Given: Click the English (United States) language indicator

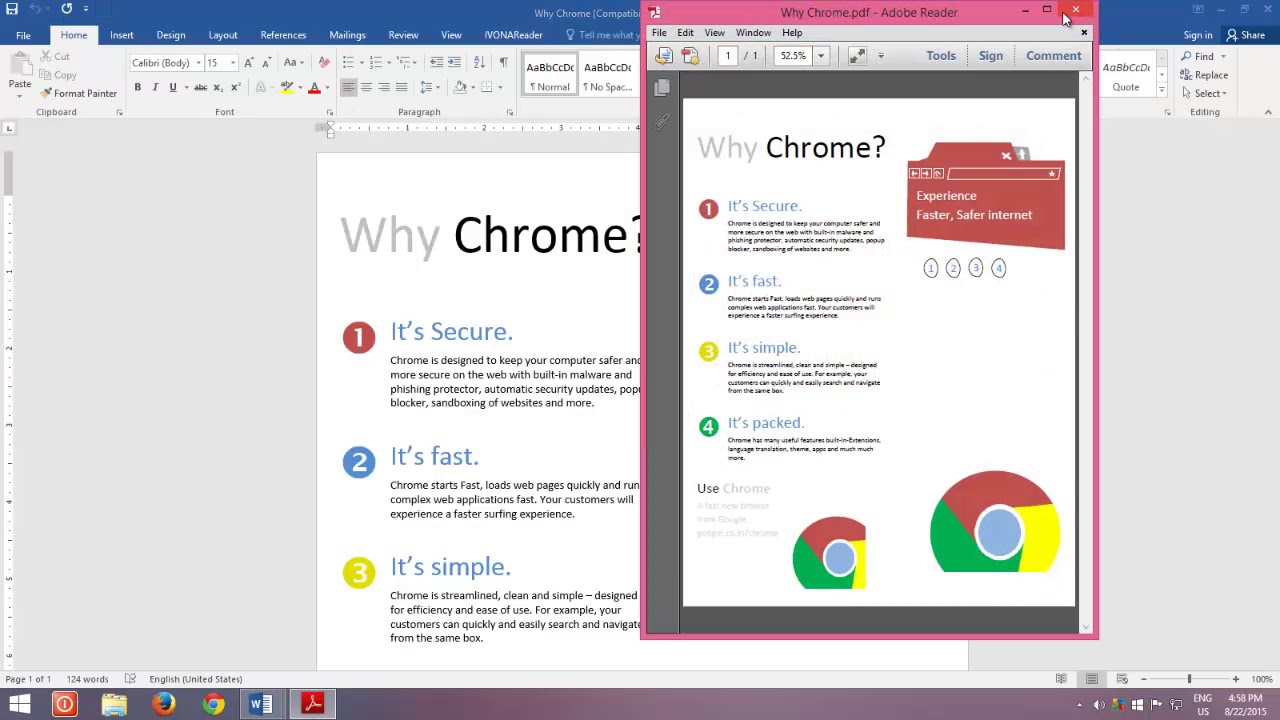Looking at the screenshot, I should pyautogui.click(x=196, y=679).
